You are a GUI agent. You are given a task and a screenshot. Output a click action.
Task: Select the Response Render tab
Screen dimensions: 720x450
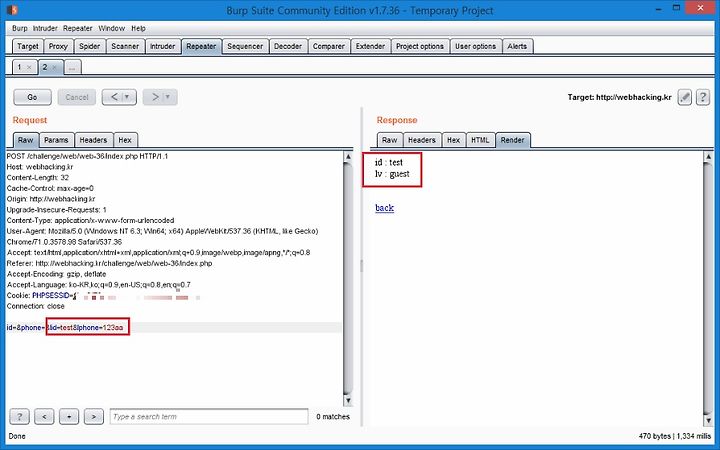pos(512,140)
